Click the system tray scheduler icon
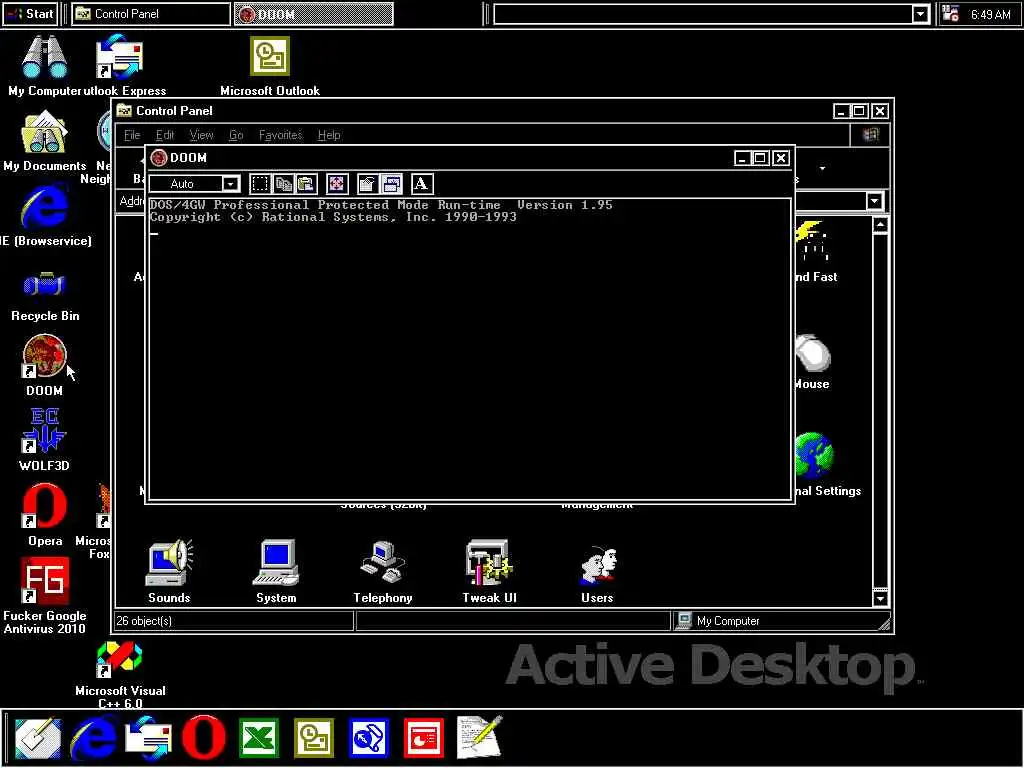This screenshot has height=768, width=1024. pyautogui.click(x=951, y=14)
